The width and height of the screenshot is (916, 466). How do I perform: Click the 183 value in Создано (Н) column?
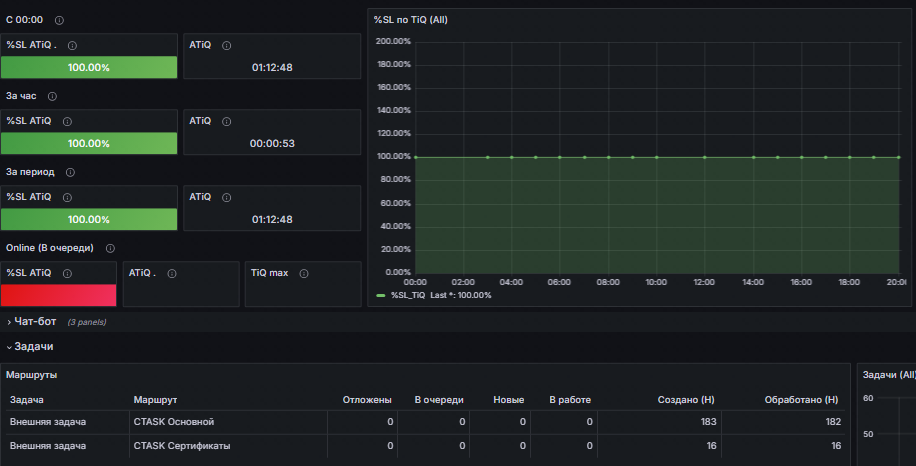(709, 422)
